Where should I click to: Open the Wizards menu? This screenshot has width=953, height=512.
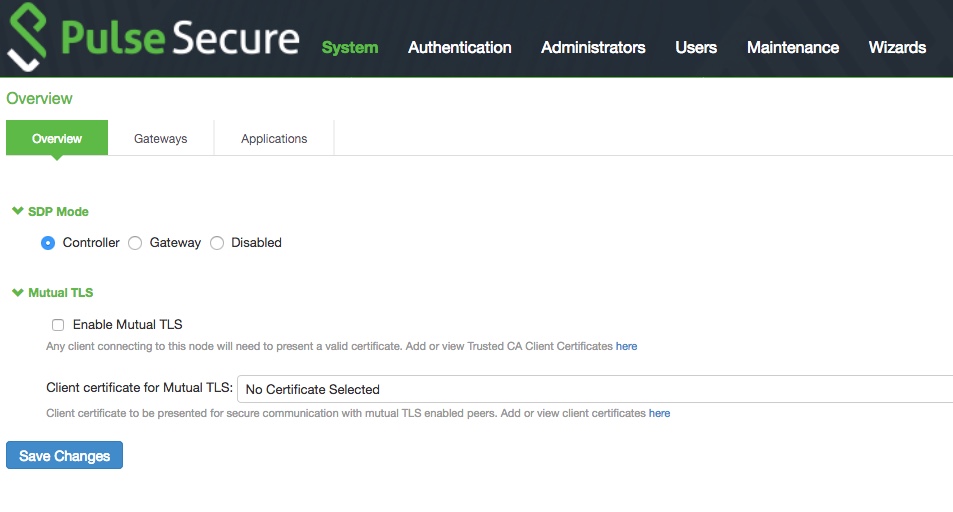(x=897, y=47)
